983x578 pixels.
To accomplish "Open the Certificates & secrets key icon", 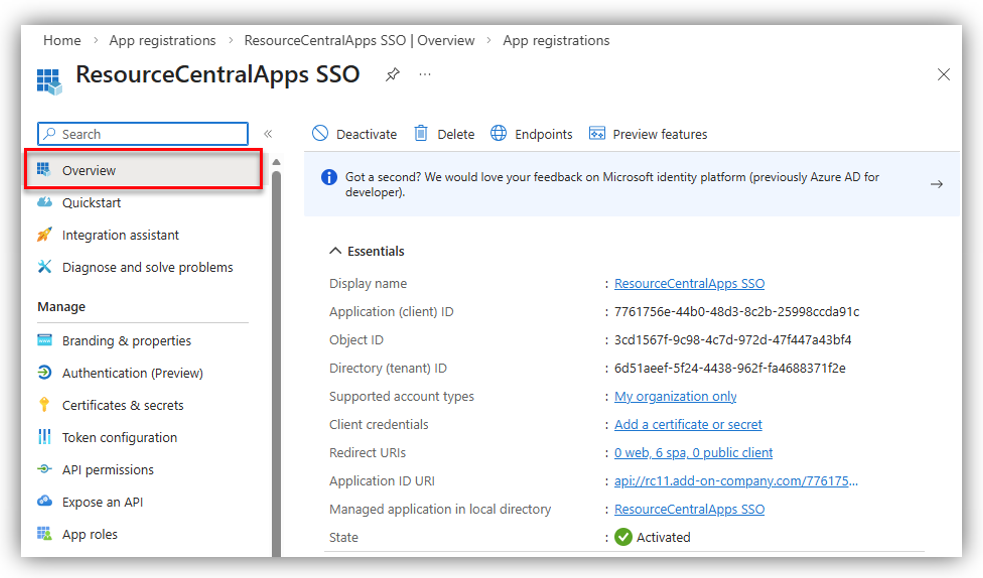I will pos(44,405).
